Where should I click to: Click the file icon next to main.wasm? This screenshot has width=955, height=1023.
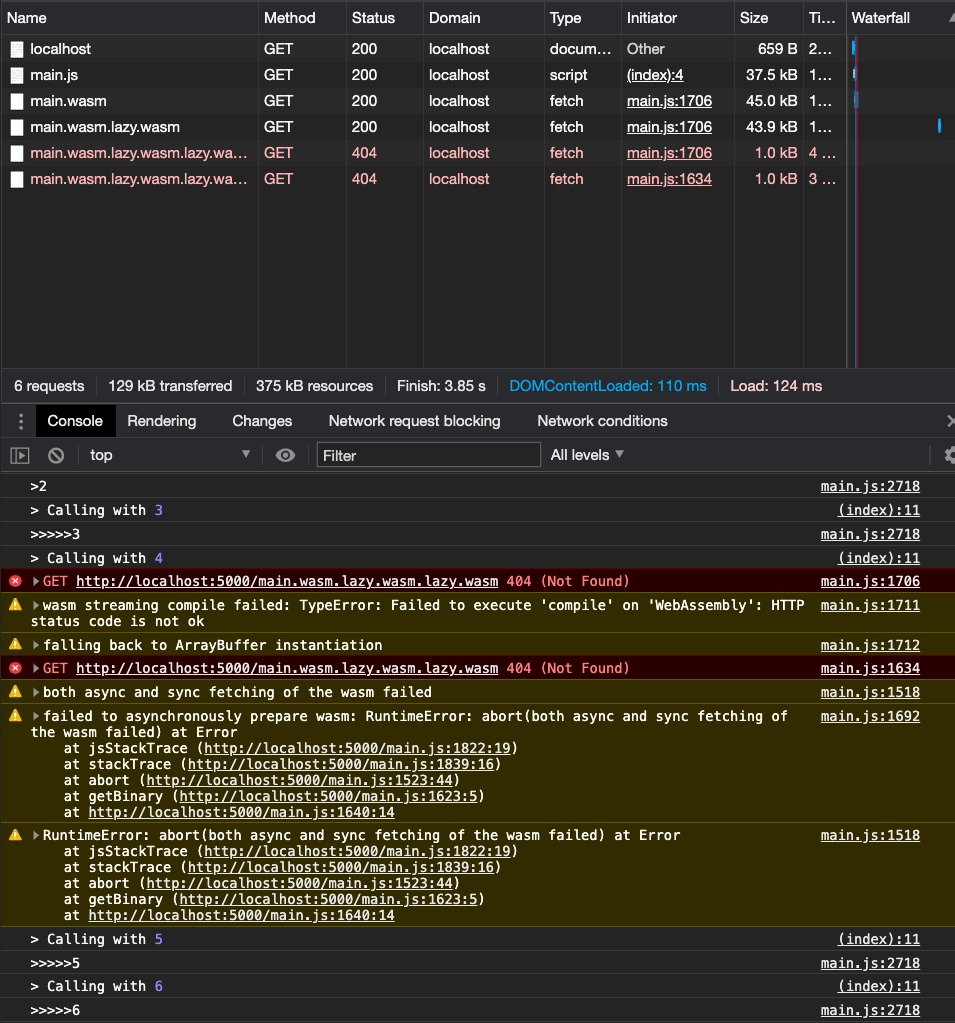[x=17, y=102]
